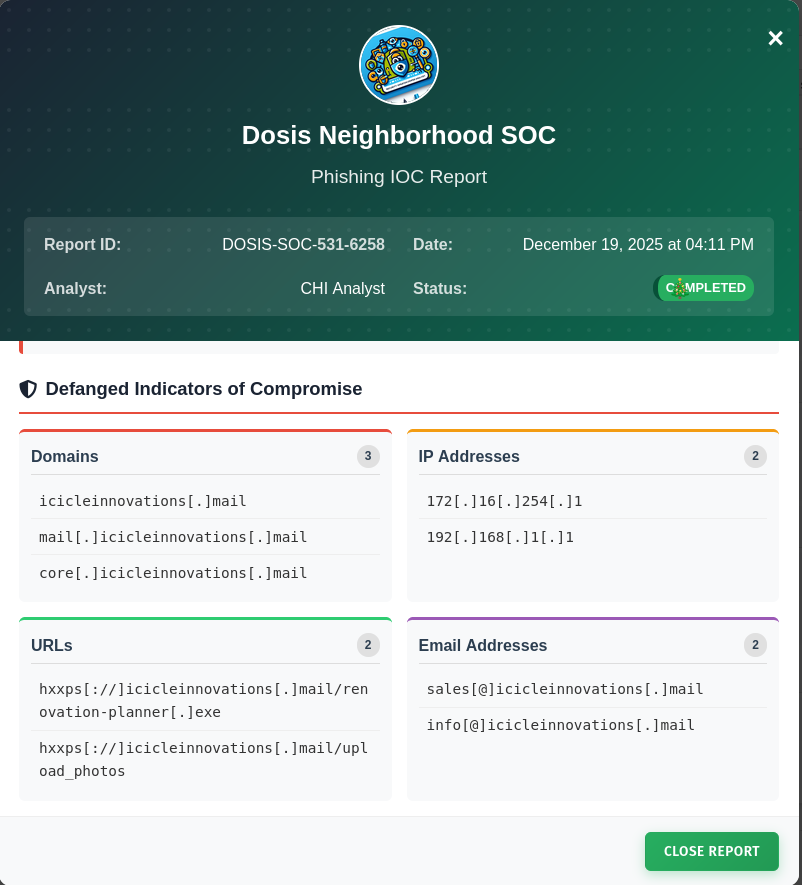This screenshot has height=885, width=802.
Task: Click the tree icon inside the COMPLETED badge
Action: [x=679, y=288]
